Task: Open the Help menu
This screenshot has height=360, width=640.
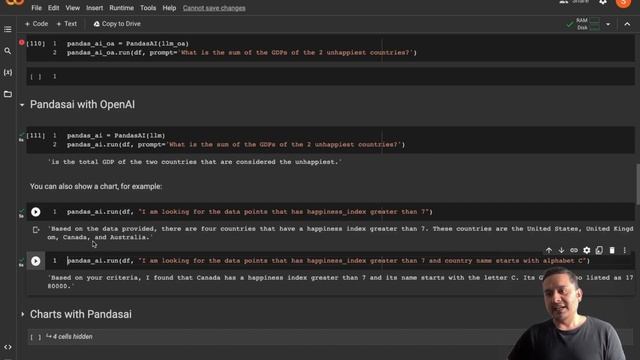Action: point(169,8)
